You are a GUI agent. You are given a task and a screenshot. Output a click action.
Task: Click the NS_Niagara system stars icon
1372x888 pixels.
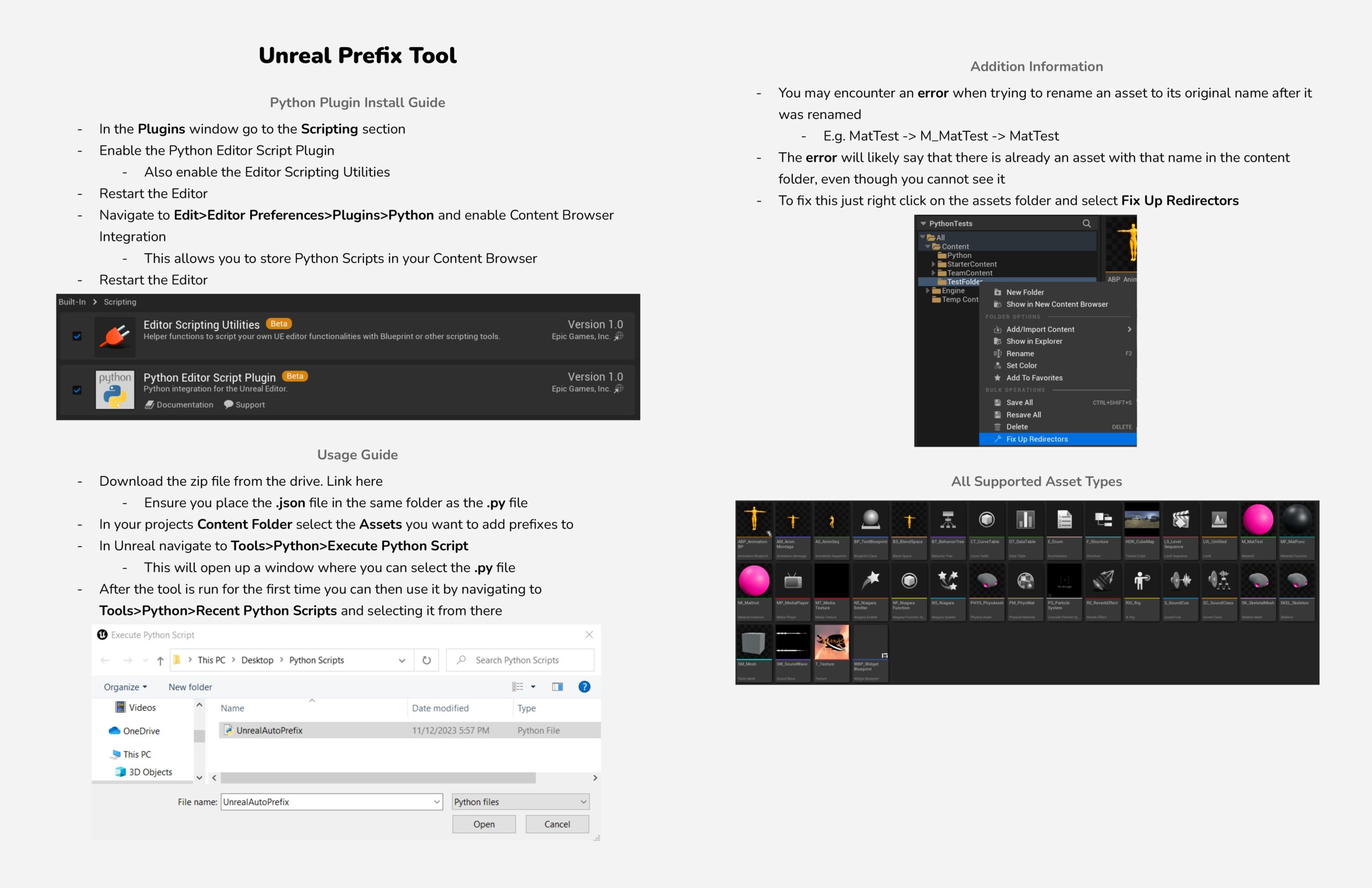[x=948, y=581]
